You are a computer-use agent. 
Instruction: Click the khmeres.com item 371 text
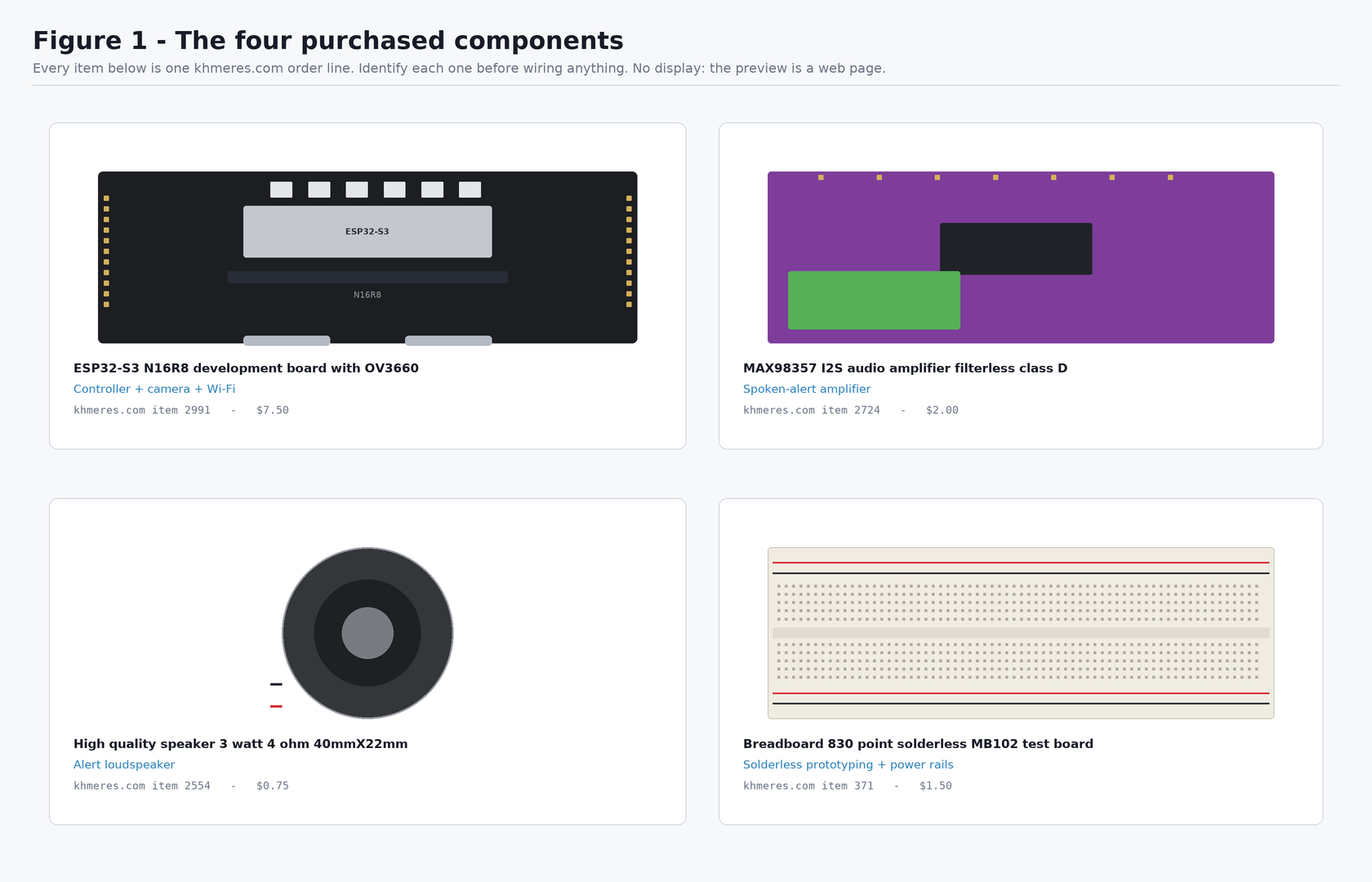click(x=808, y=786)
